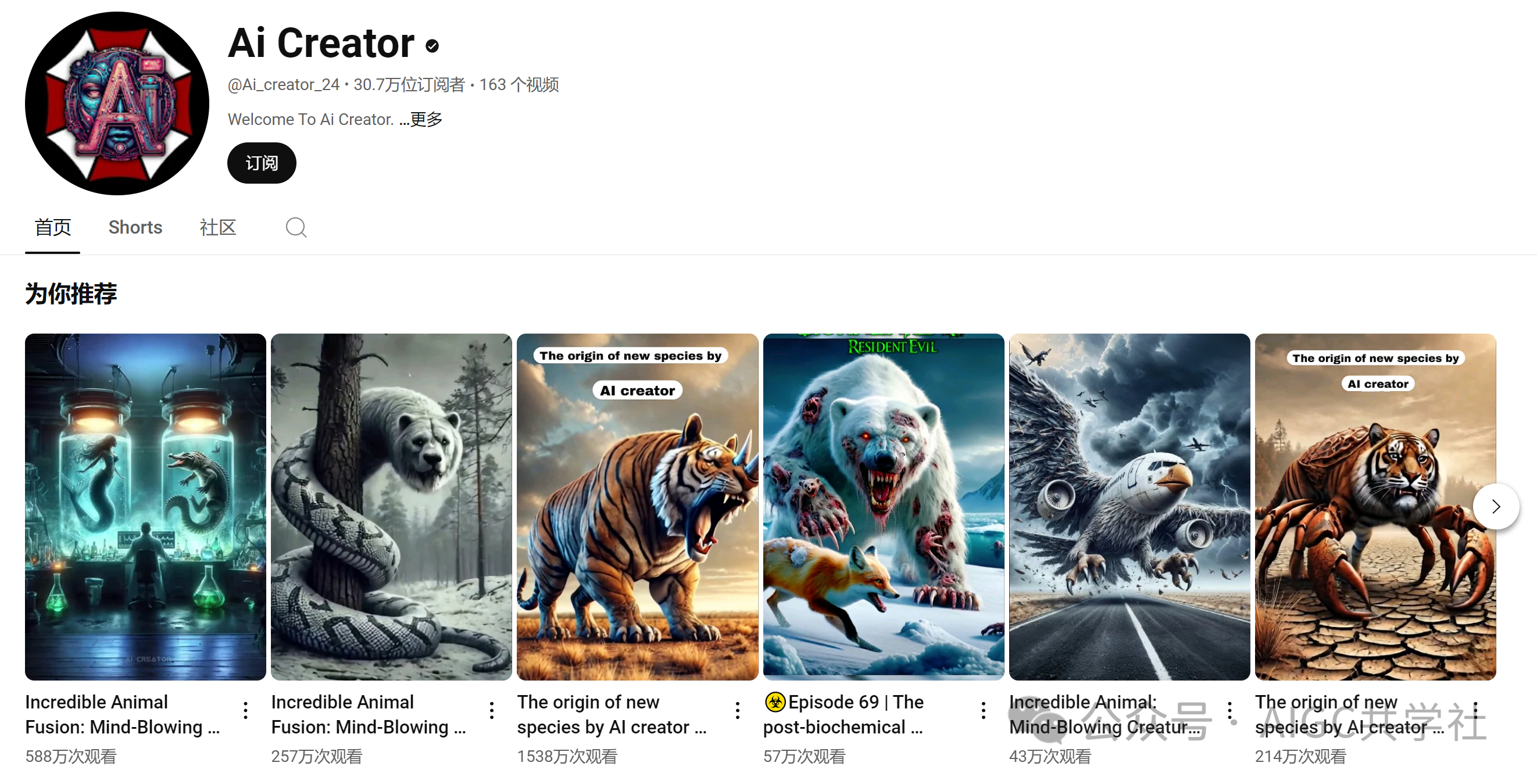Viewport: 1537px width, 784px height.
Task: Click next arrow to show more recommended videos
Action: tap(1496, 507)
